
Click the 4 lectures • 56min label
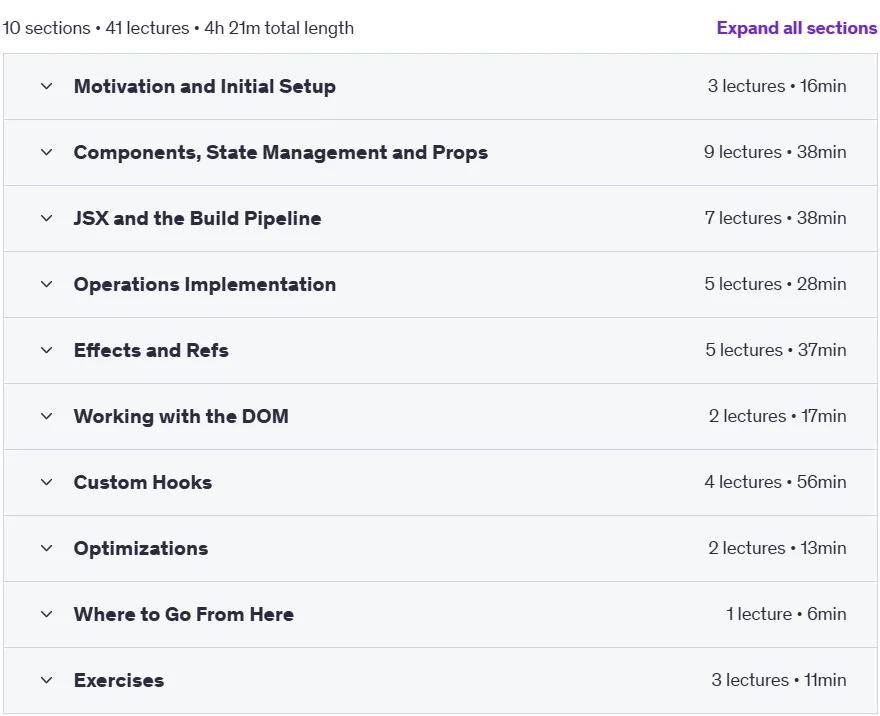[775, 482]
